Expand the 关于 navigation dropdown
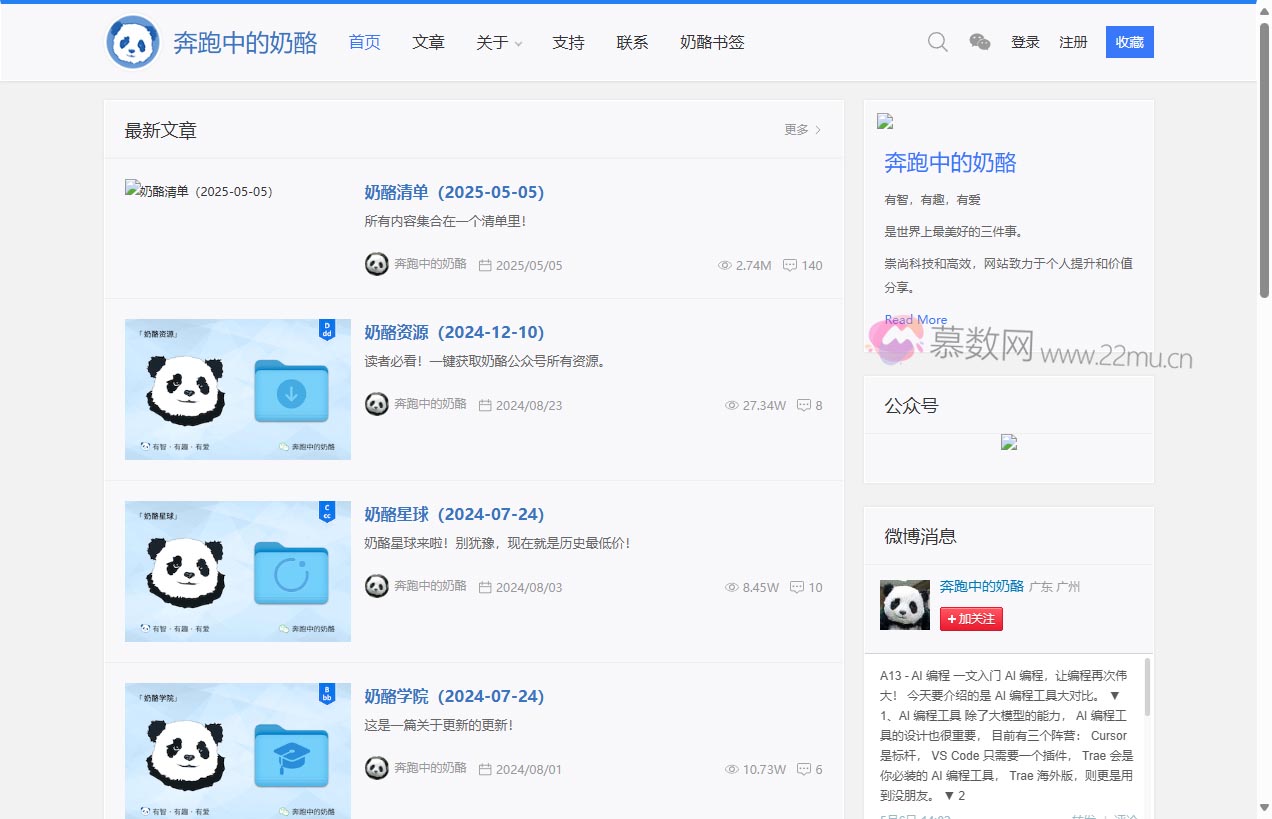The width and height of the screenshot is (1272, 819). [x=497, y=42]
